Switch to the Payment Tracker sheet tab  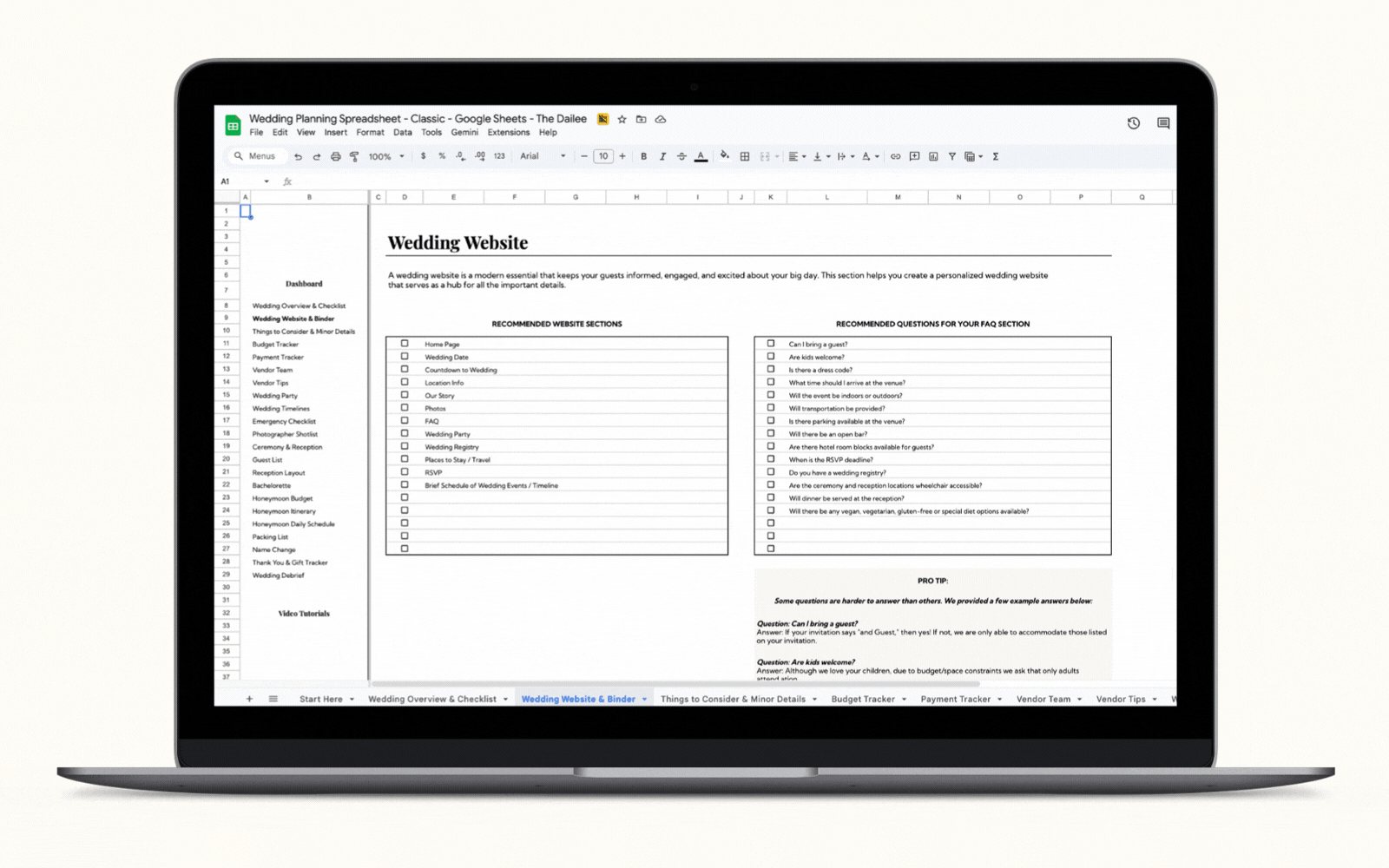(x=955, y=699)
